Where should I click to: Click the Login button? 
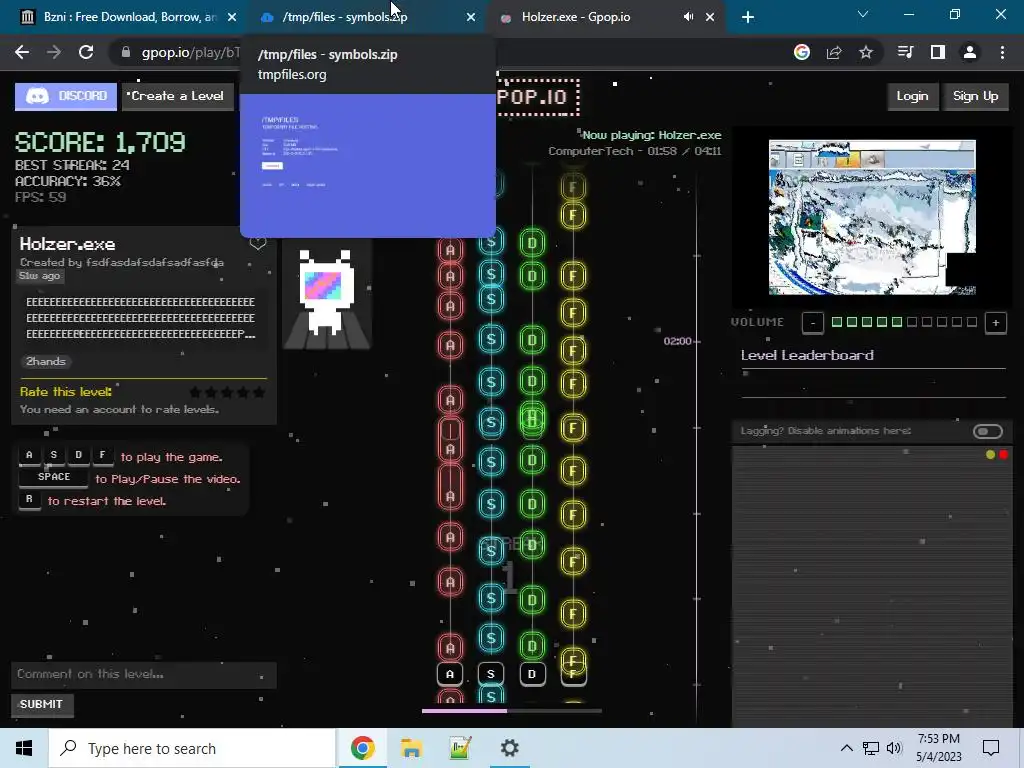coord(912,96)
